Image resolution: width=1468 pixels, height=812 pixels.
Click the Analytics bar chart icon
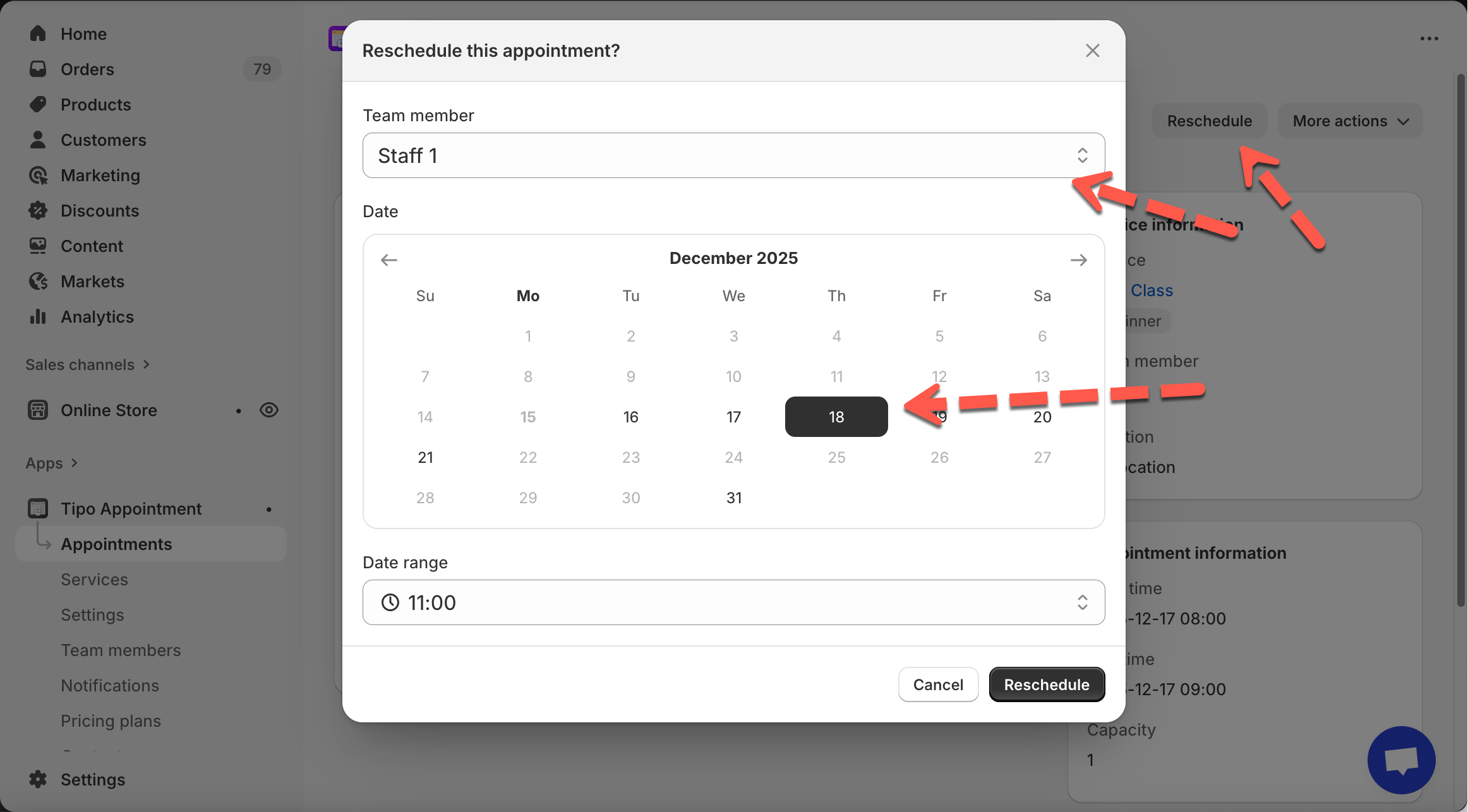[x=38, y=316]
